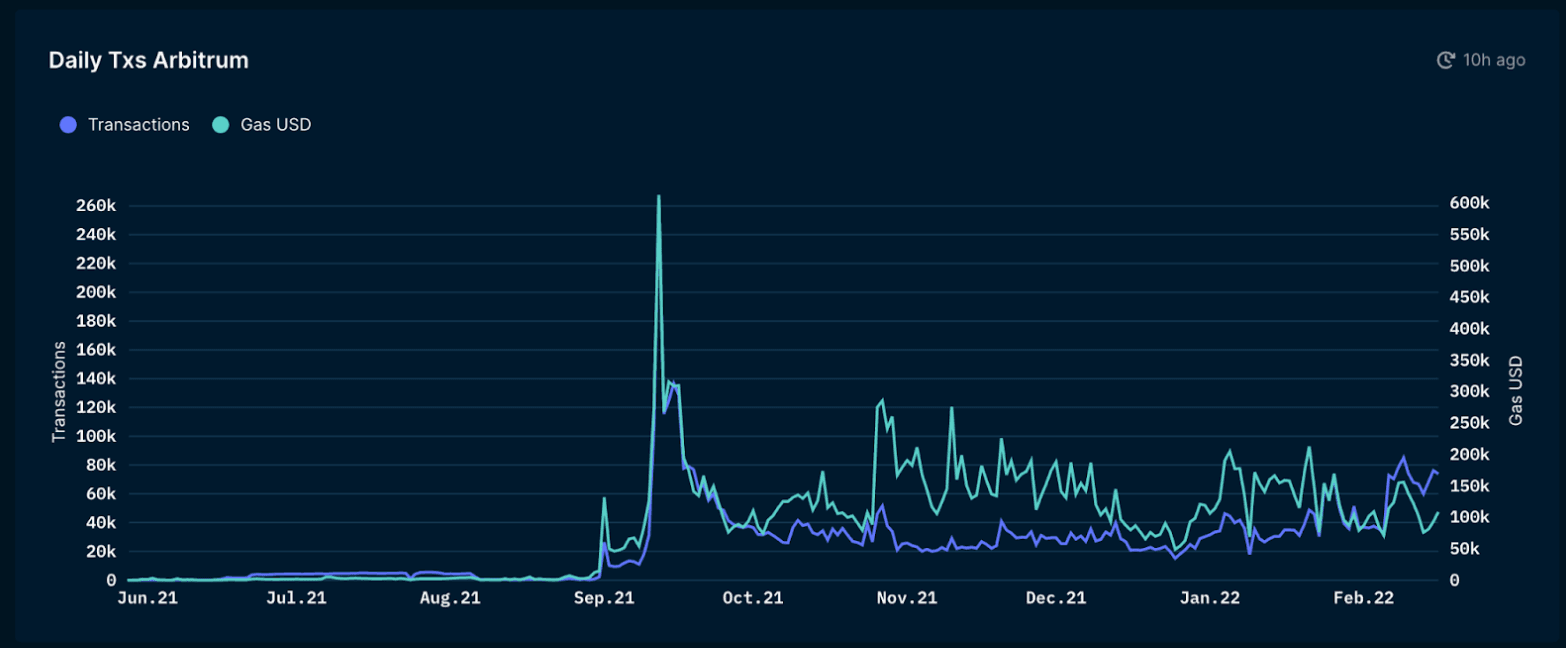This screenshot has height=648, width=1566.
Task: Select the Nov.21 x-axis label
Action: point(907,599)
